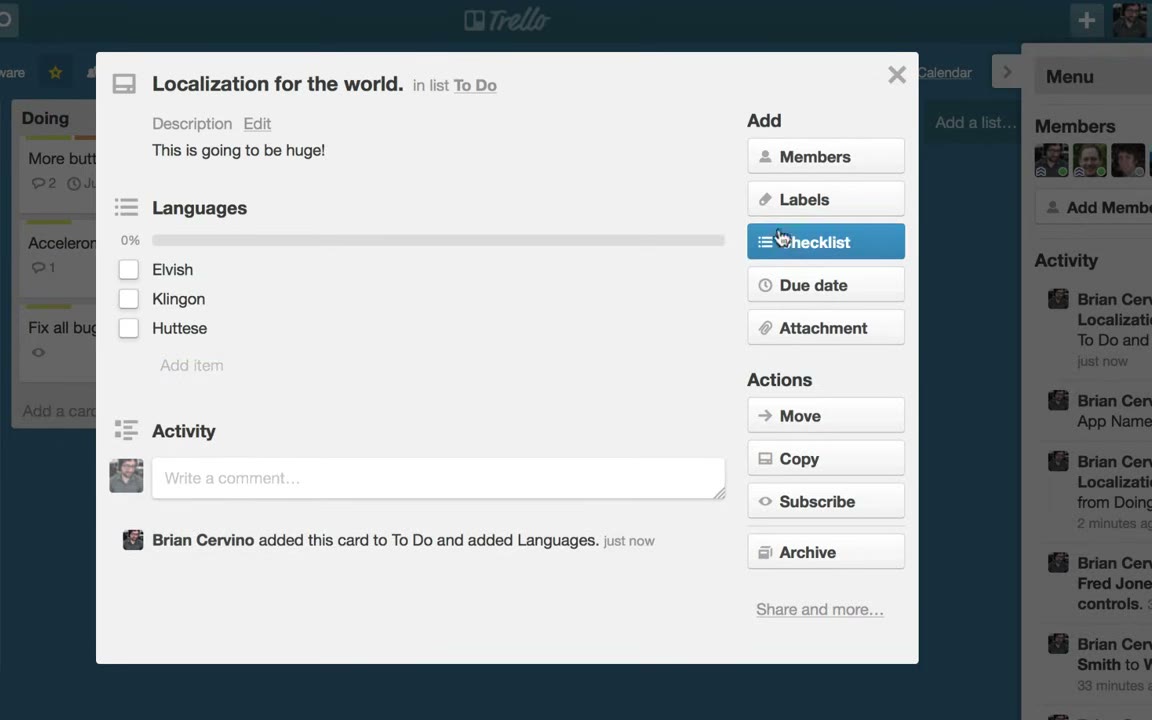Close the card dialog
This screenshot has height=720, width=1152.
tap(896, 74)
